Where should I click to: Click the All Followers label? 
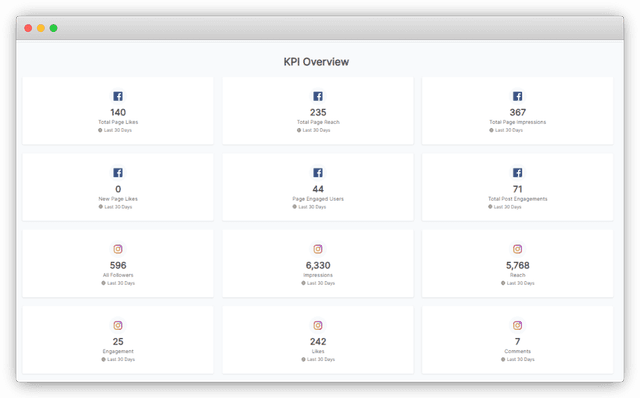[118, 275]
